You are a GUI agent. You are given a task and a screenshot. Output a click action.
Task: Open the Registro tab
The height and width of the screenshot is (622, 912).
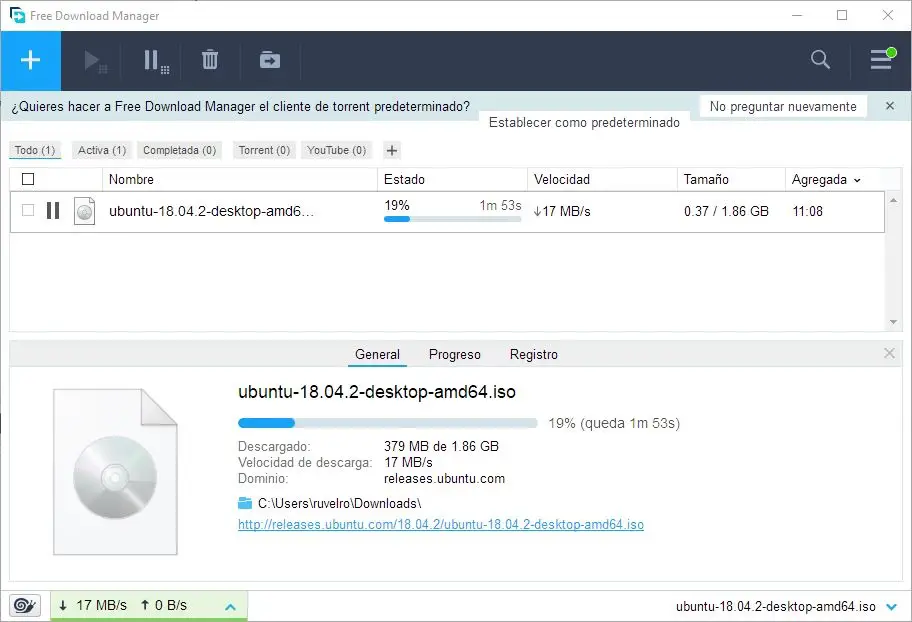click(533, 354)
